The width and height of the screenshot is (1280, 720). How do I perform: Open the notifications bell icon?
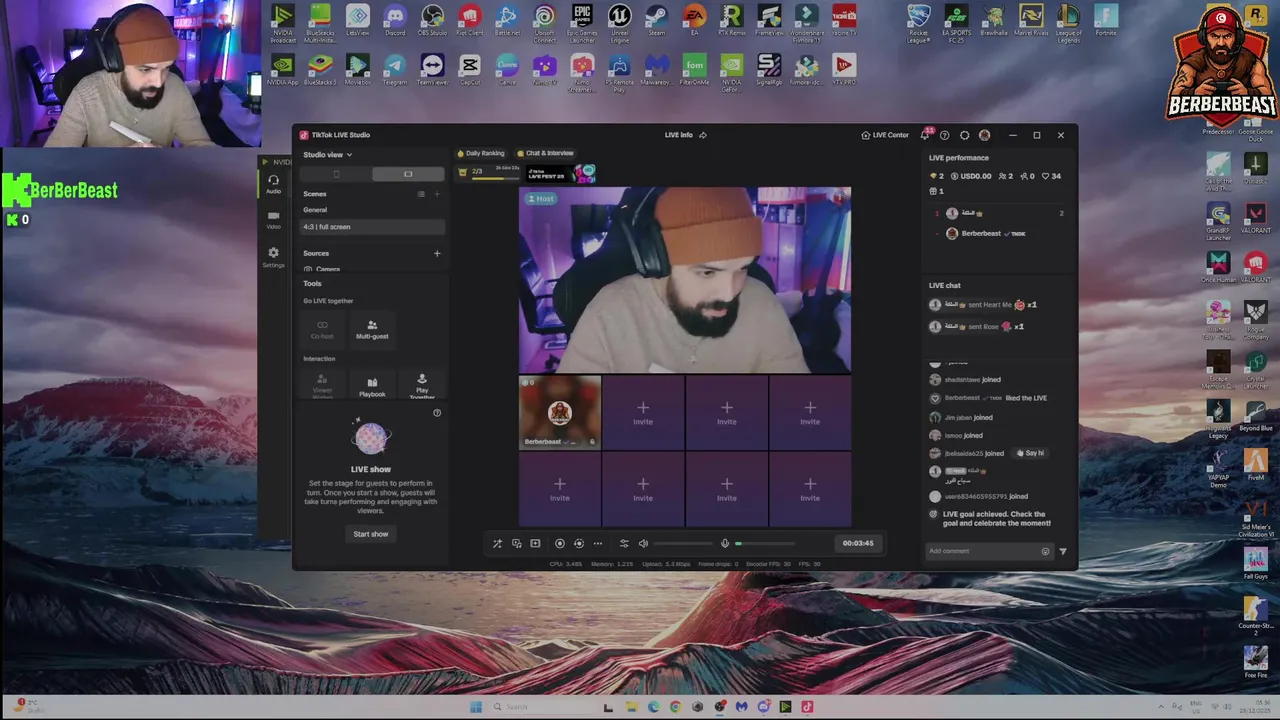click(925, 135)
